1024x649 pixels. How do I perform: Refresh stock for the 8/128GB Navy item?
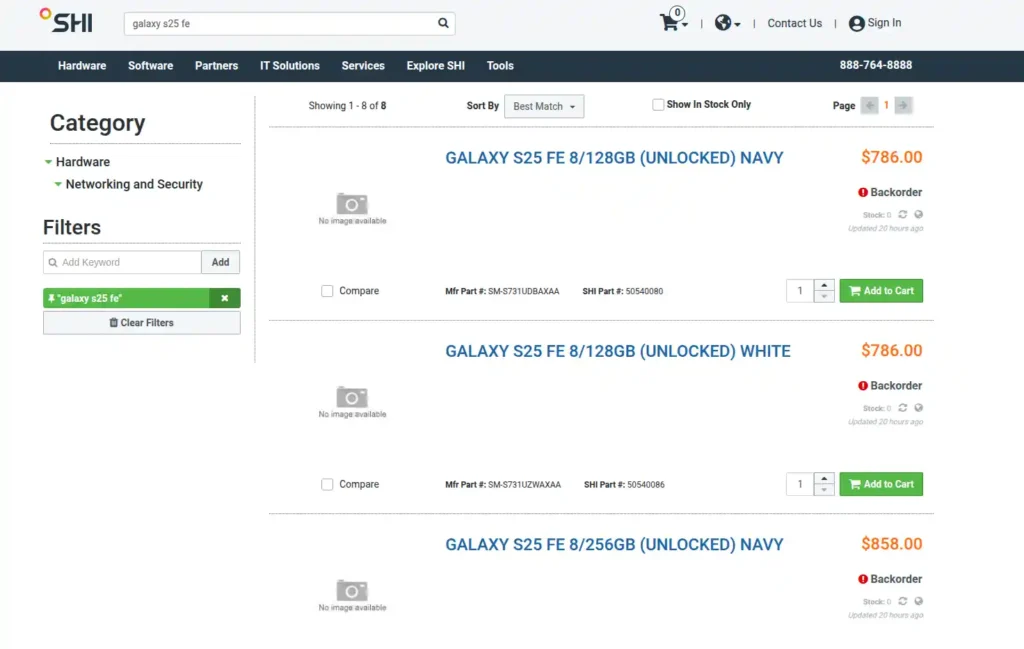pyautogui.click(x=903, y=214)
